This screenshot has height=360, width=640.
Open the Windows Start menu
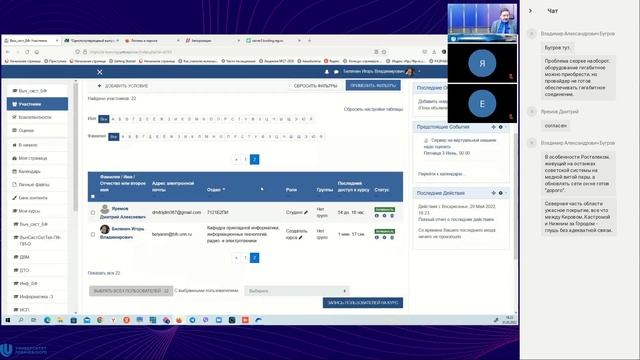coord(7,320)
